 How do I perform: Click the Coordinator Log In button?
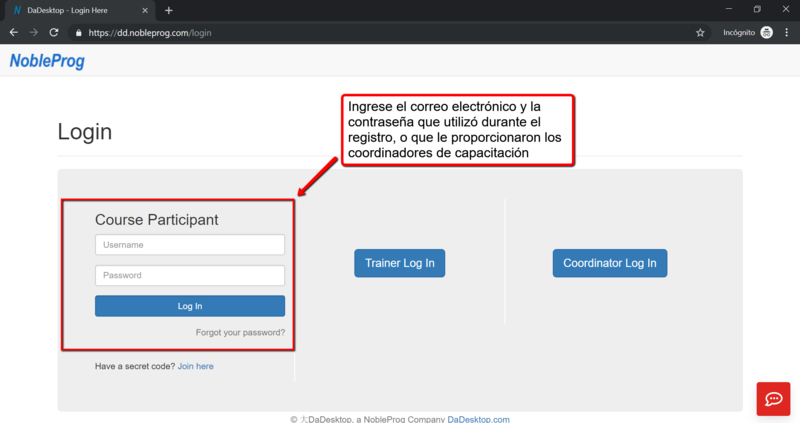coord(609,263)
